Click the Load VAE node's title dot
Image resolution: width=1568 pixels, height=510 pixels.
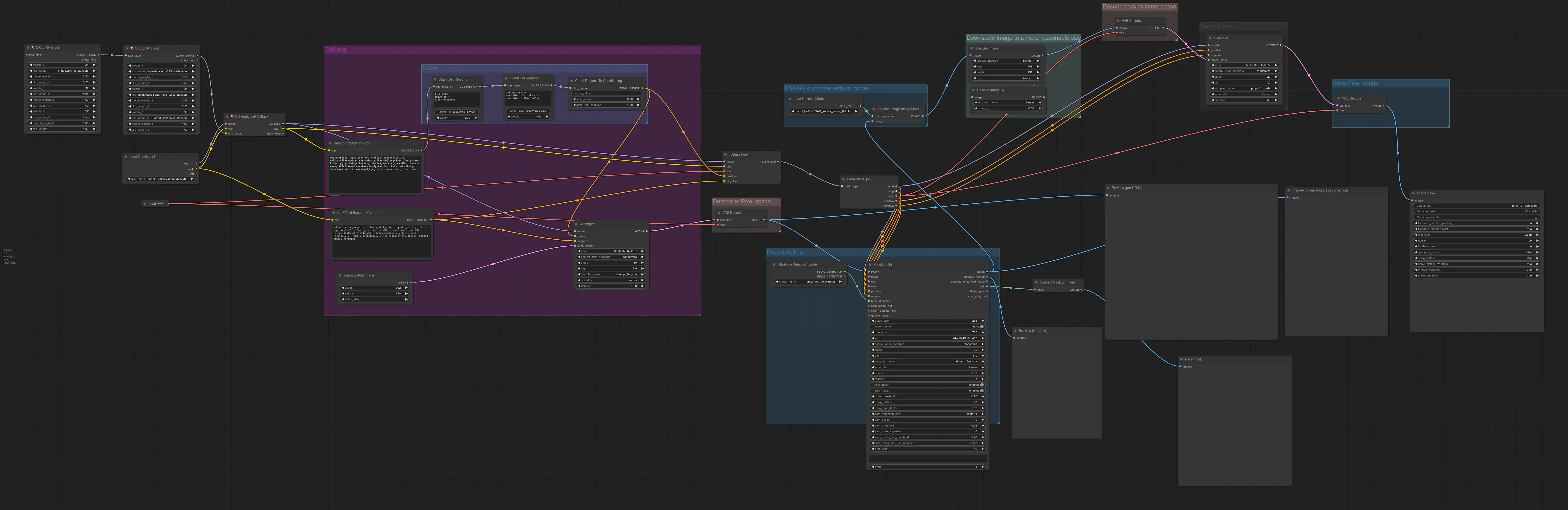click(x=145, y=203)
